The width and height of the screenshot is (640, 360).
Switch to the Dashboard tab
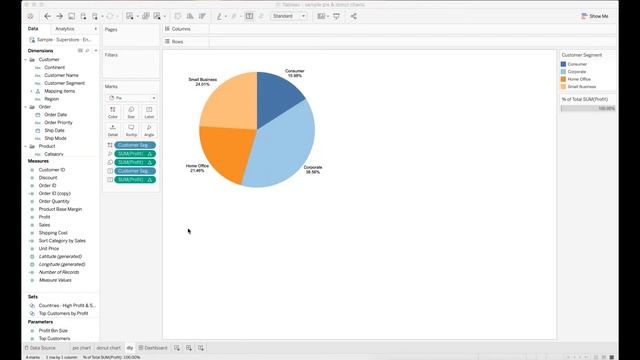(153, 348)
